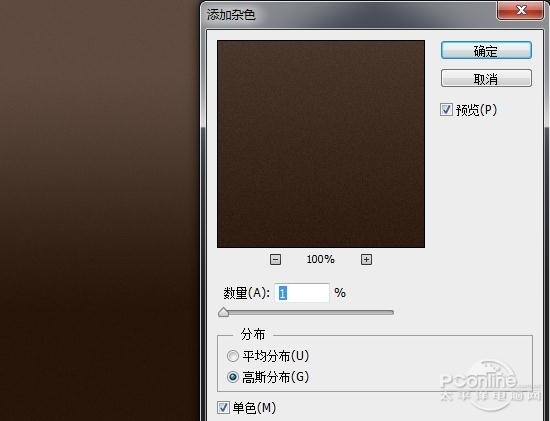
Task: Click the 分布 group box heading
Action: (x=253, y=335)
